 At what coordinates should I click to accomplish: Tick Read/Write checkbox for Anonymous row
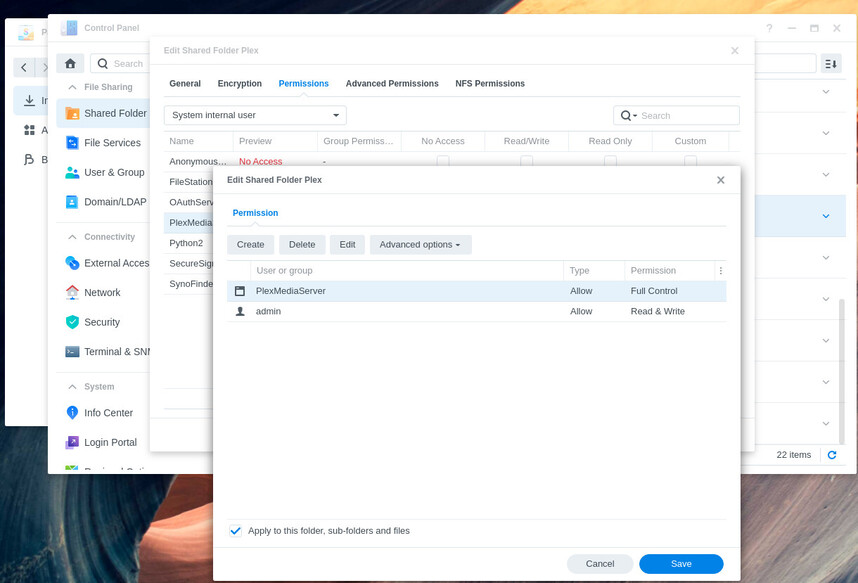pyautogui.click(x=526, y=161)
